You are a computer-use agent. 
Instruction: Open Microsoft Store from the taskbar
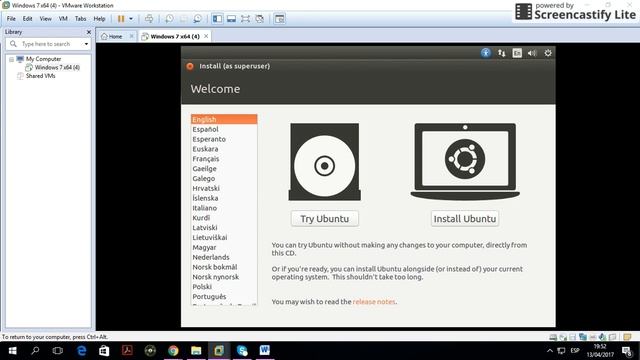[x=104, y=351]
